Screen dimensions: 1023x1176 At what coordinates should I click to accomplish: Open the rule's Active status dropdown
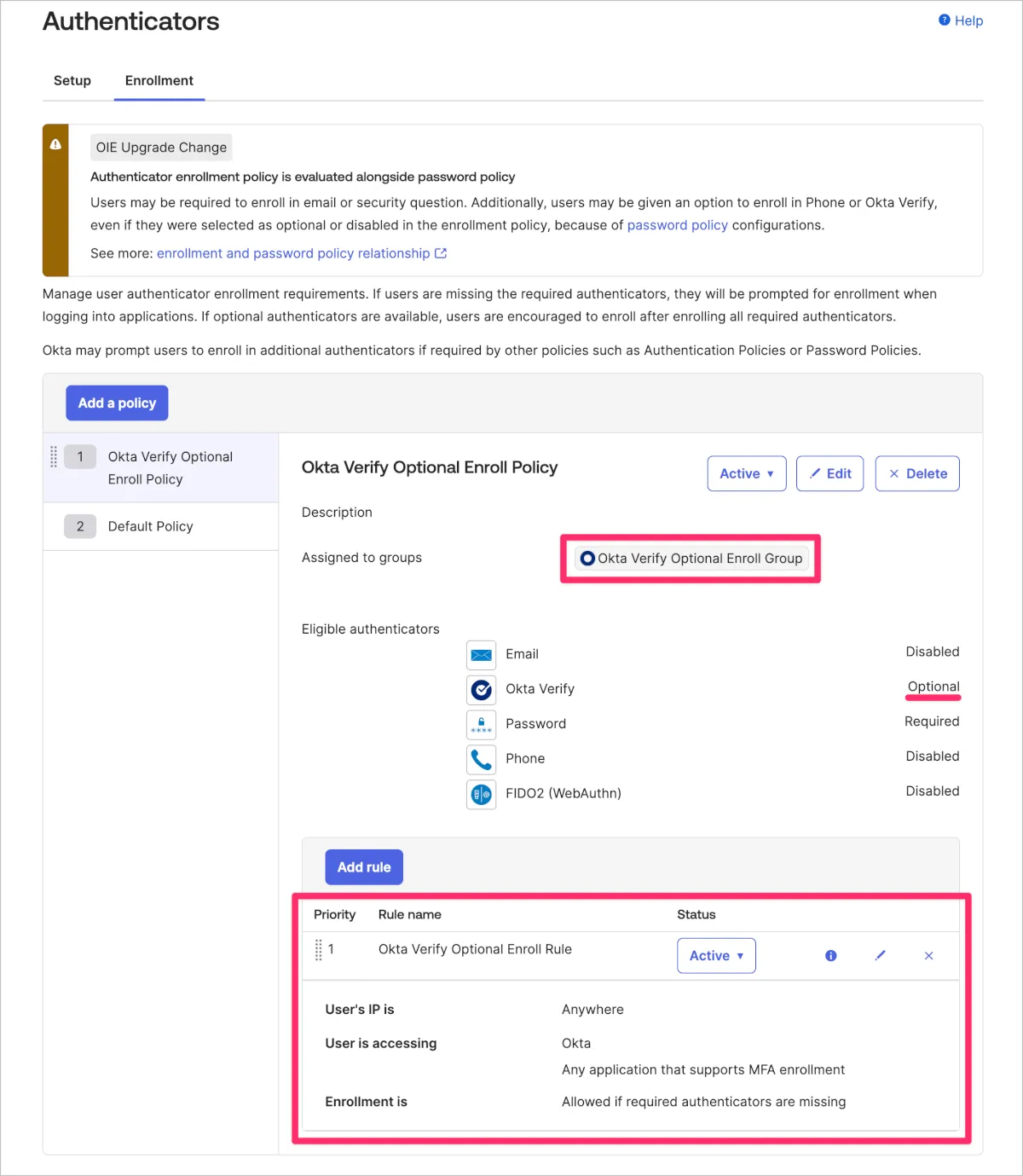pyautogui.click(x=716, y=956)
